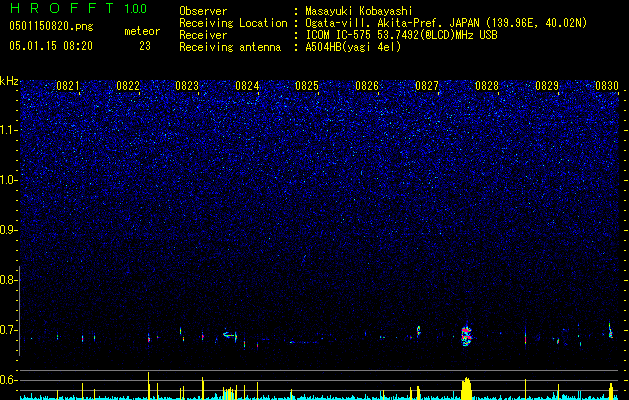Click the Receiver field label
The image size is (629, 400).
(x=203, y=35)
